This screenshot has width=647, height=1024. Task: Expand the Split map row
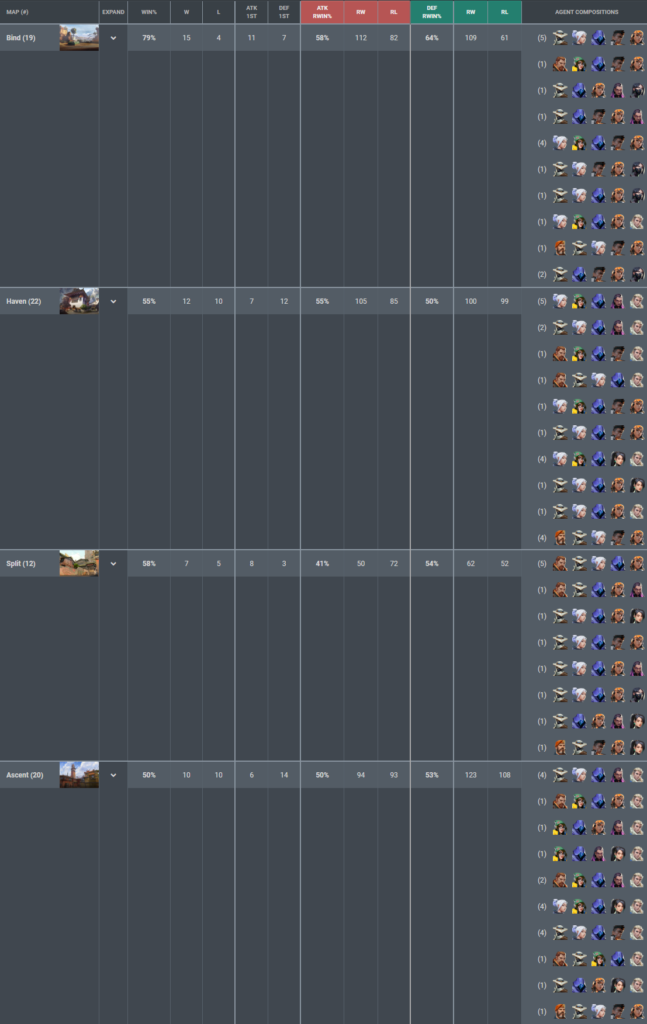coord(113,564)
